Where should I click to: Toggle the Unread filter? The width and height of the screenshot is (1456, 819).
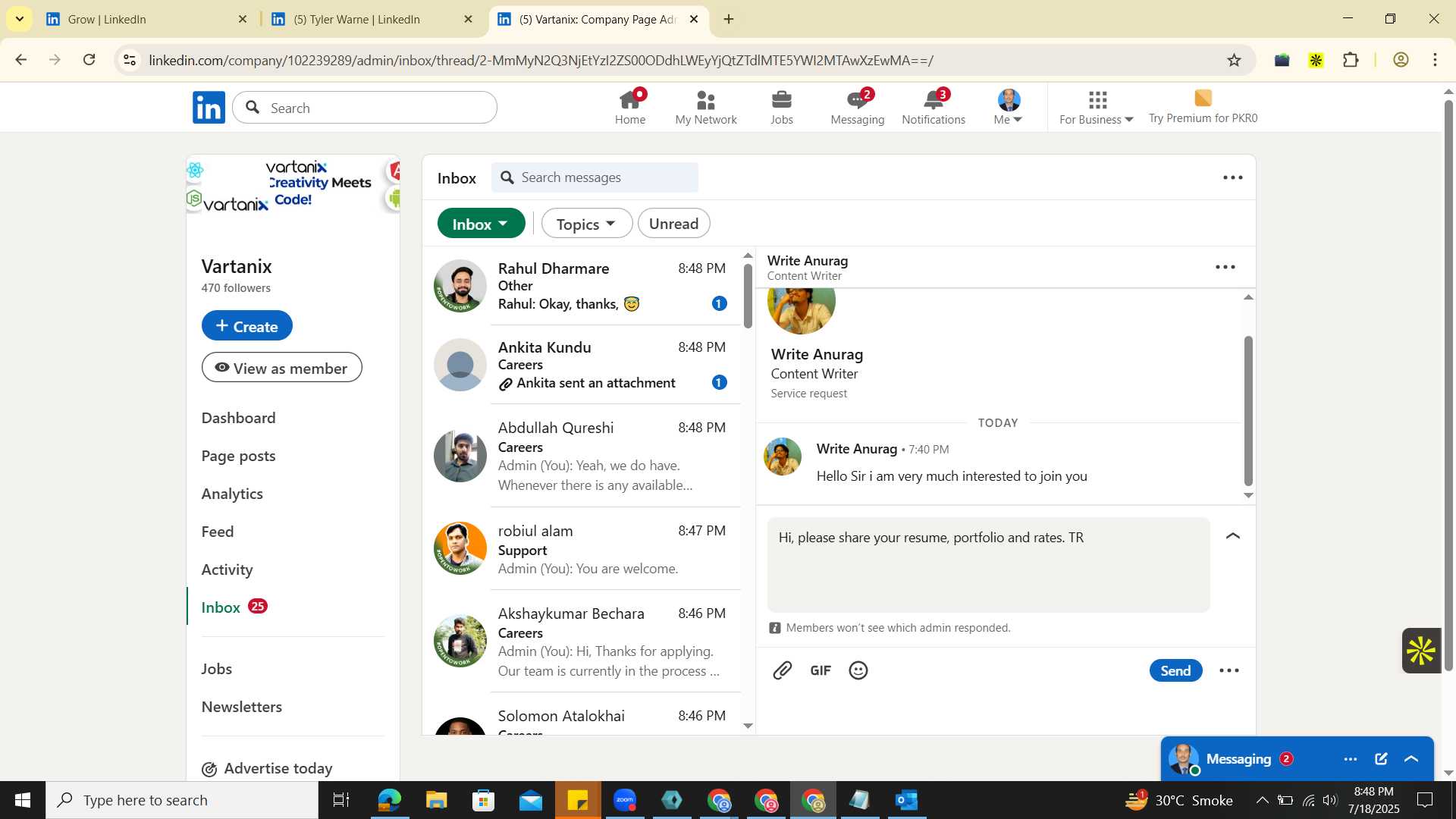[x=673, y=223]
